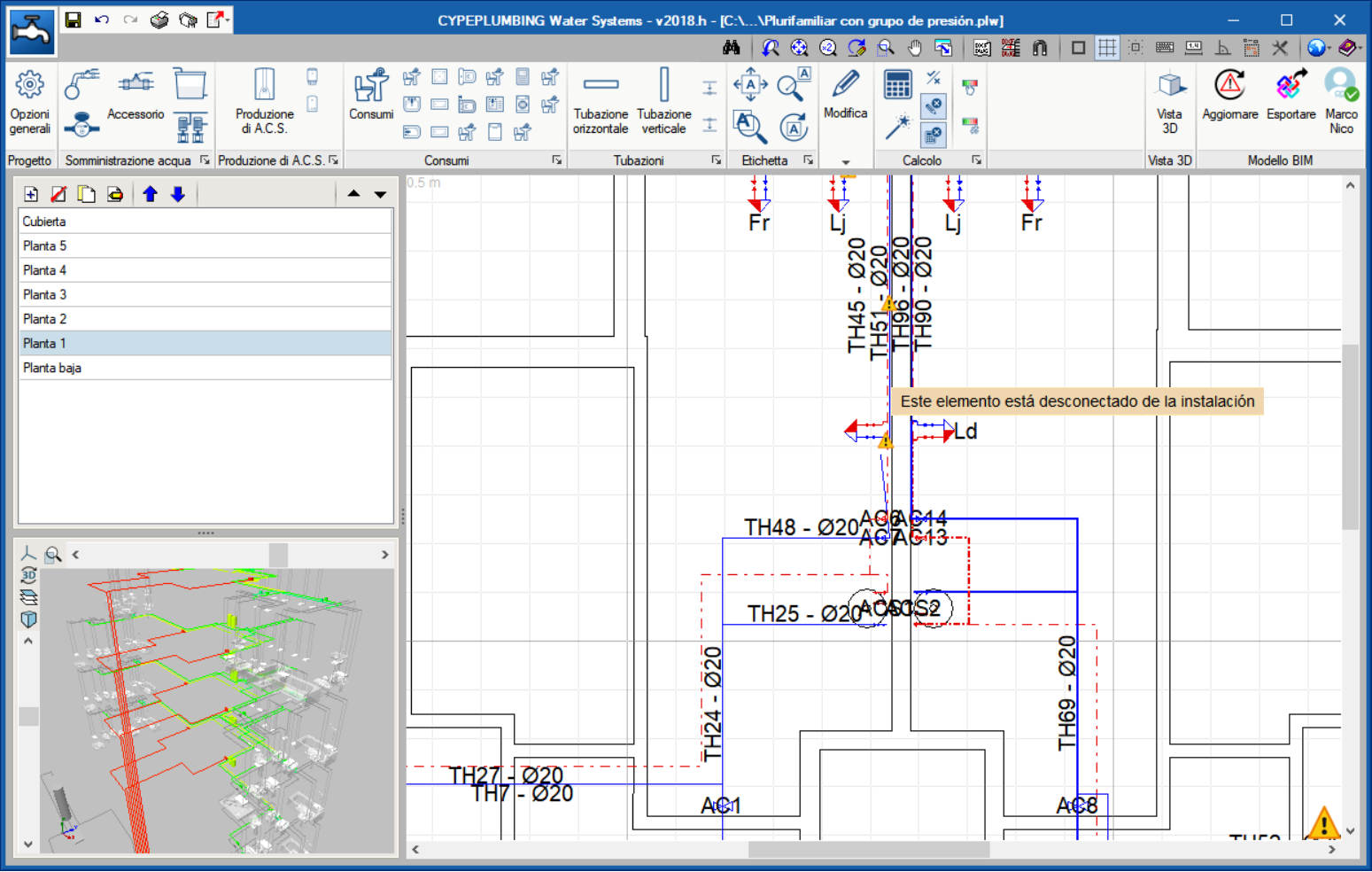Toggle the highlighted calculator error-check option
The width and height of the screenshot is (1372, 872).
[x=934, y=135]
